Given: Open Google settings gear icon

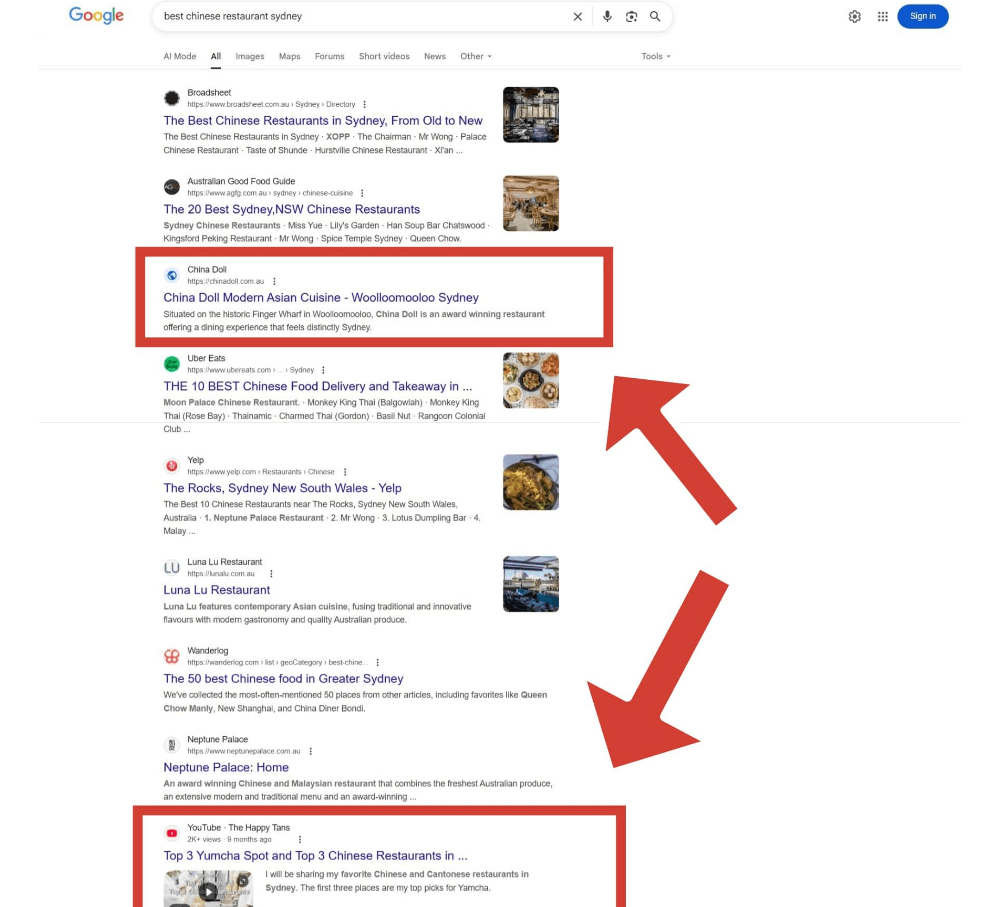Looking at the screenshot, I should tap(854, 17).
